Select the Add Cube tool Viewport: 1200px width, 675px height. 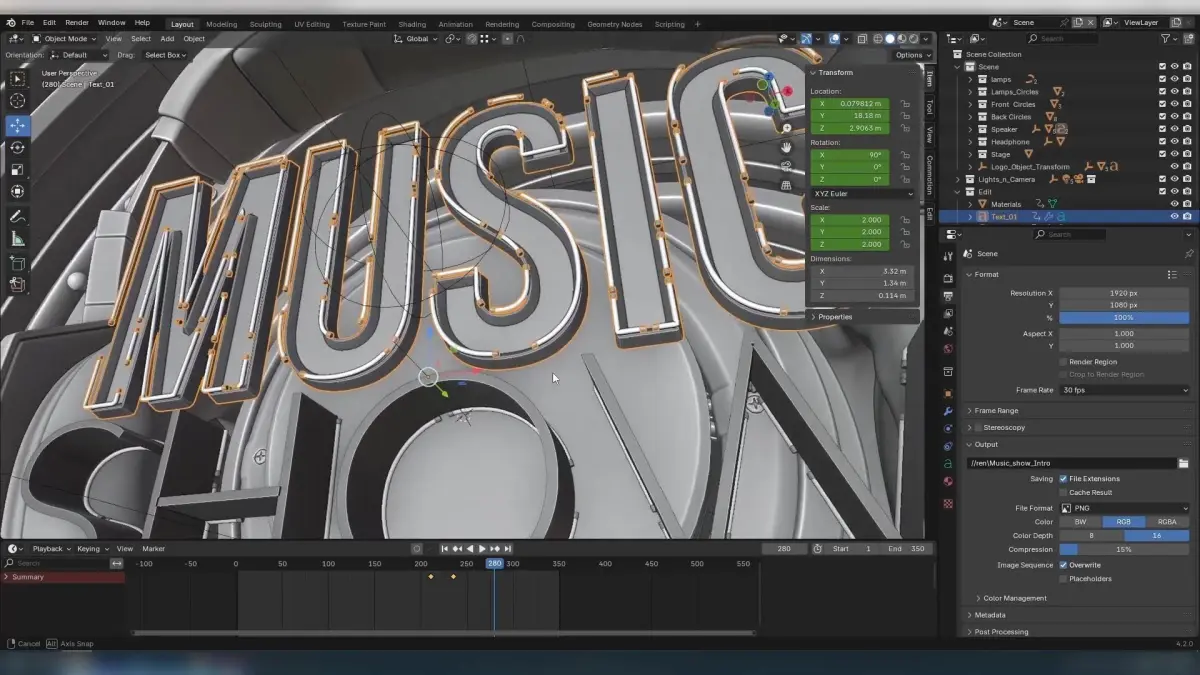tap(18, 264)
